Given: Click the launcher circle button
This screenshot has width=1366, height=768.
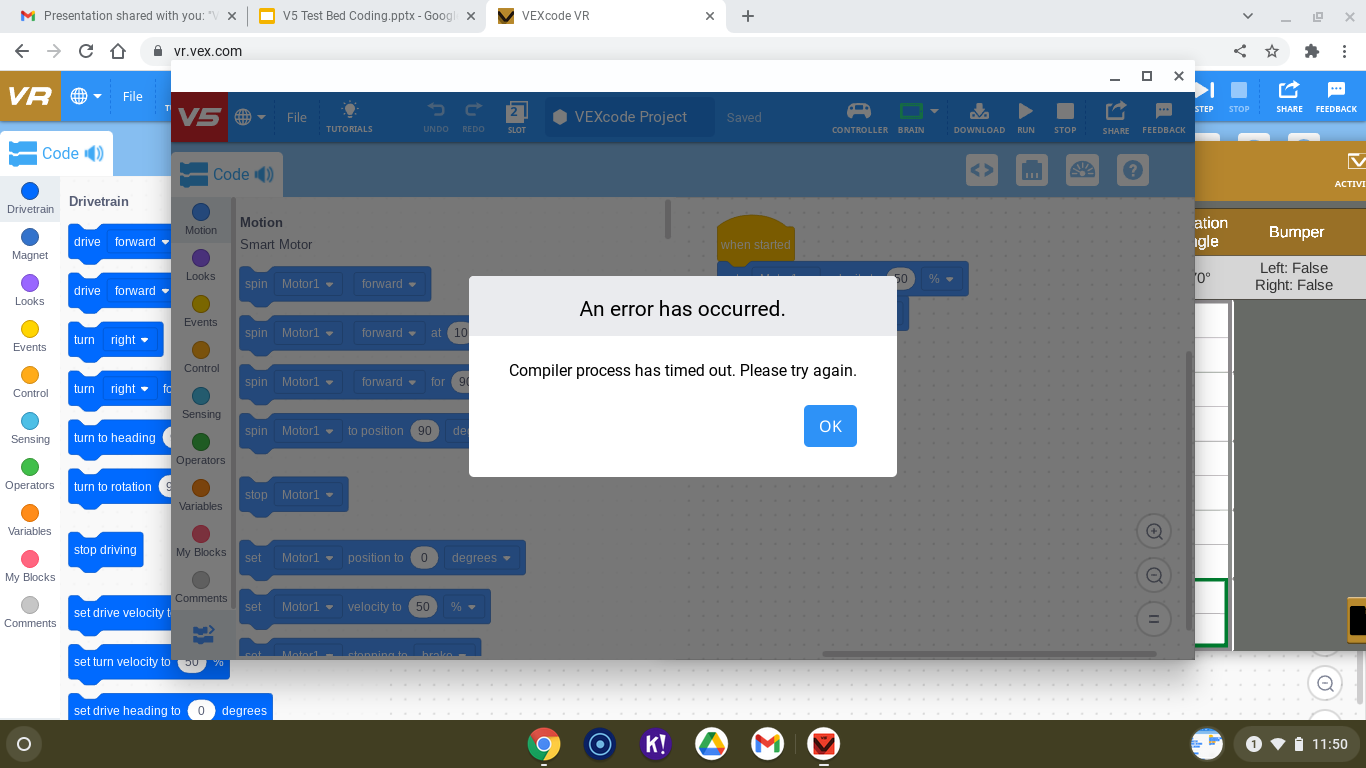Looking at the screenshot, I should click(x=24, y=744).
